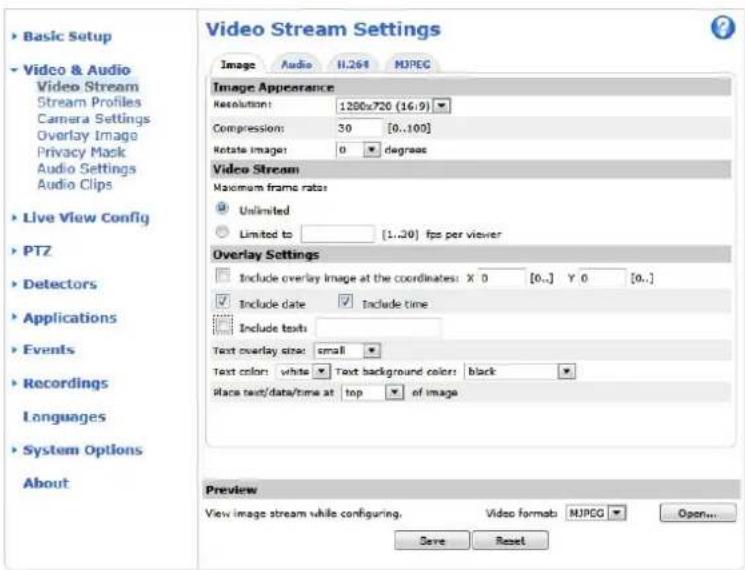This screenshot has width=745, height=570.
Task: Open the Languages page
Action: tap(65, 417)
